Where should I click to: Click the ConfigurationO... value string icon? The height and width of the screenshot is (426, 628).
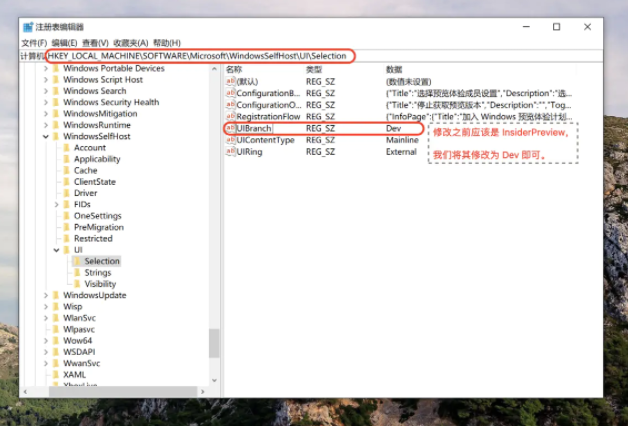point(230,104)
